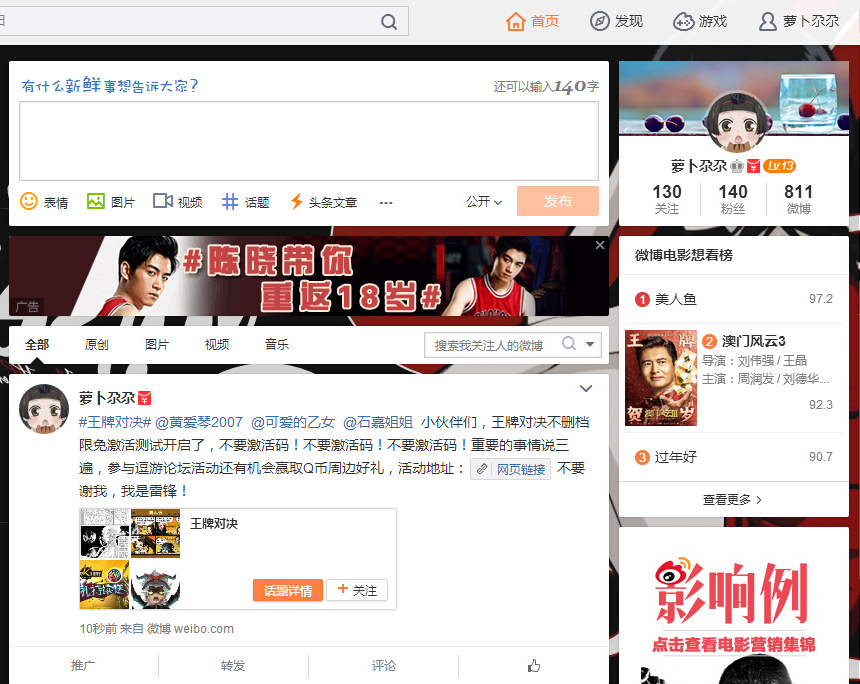Screen dimensions: 860x684
Task: Click the red envelope icon by post author
Action: [144, 398]
